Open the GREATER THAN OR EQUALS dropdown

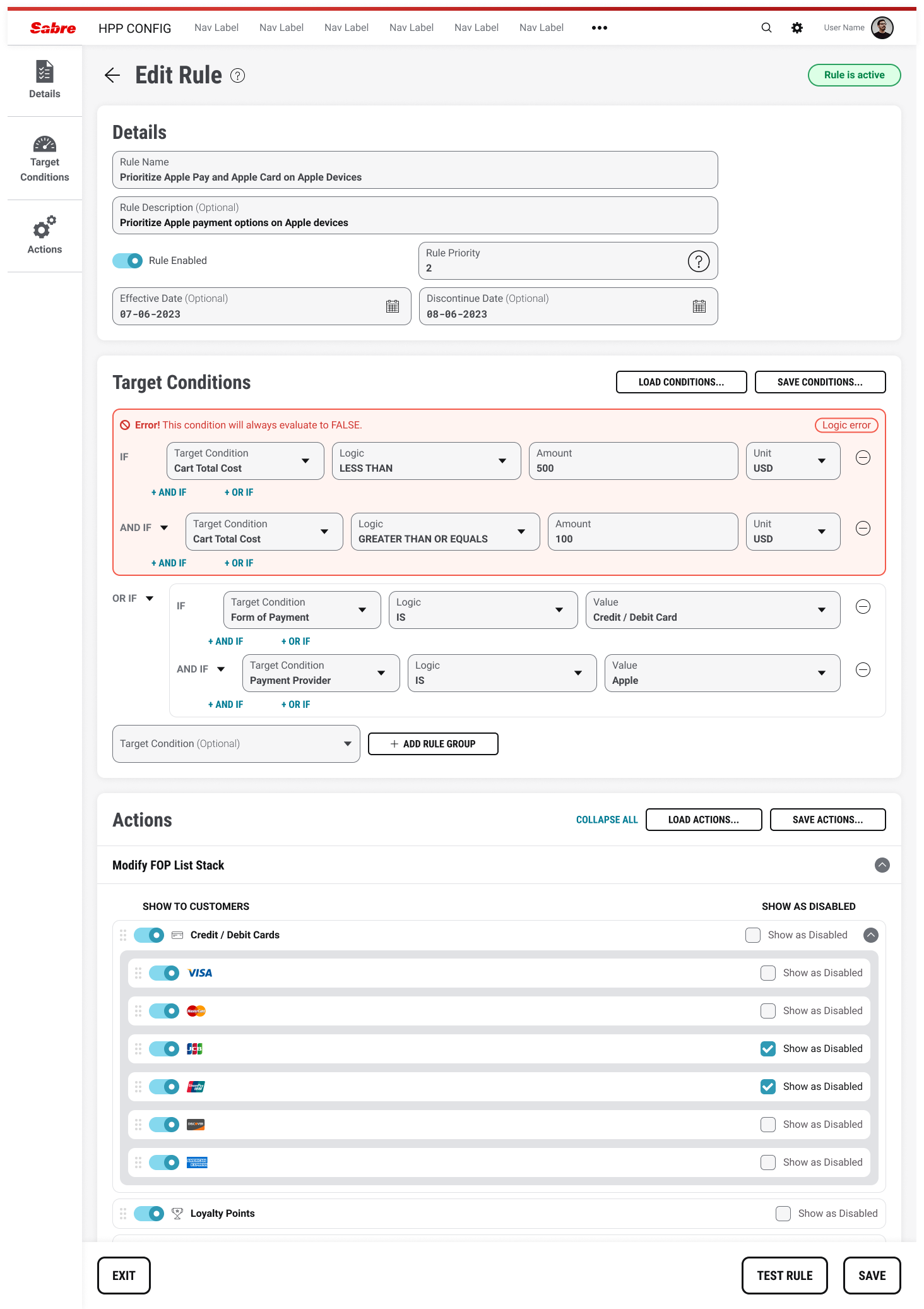(x=445, y=532)
